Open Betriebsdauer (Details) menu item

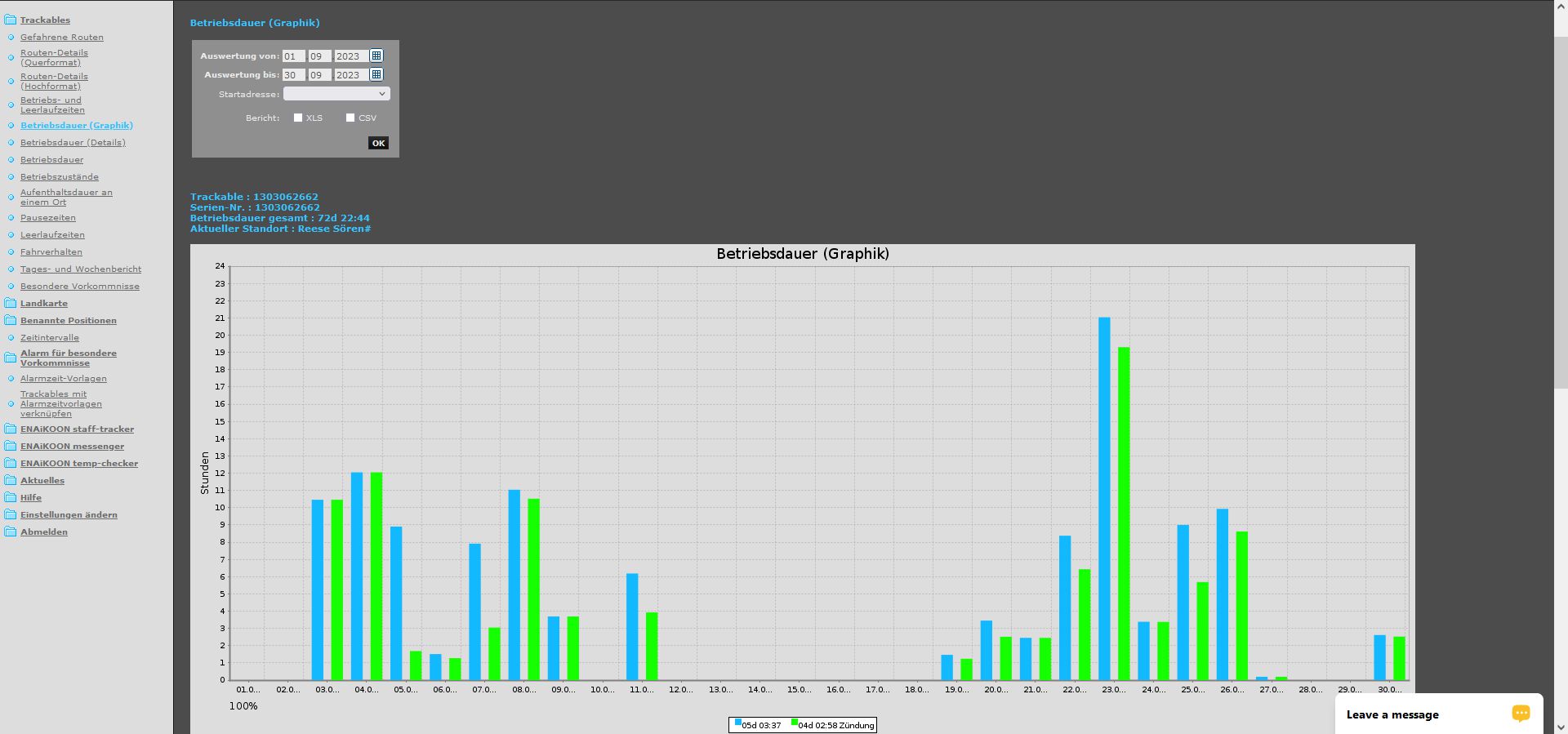73,142
